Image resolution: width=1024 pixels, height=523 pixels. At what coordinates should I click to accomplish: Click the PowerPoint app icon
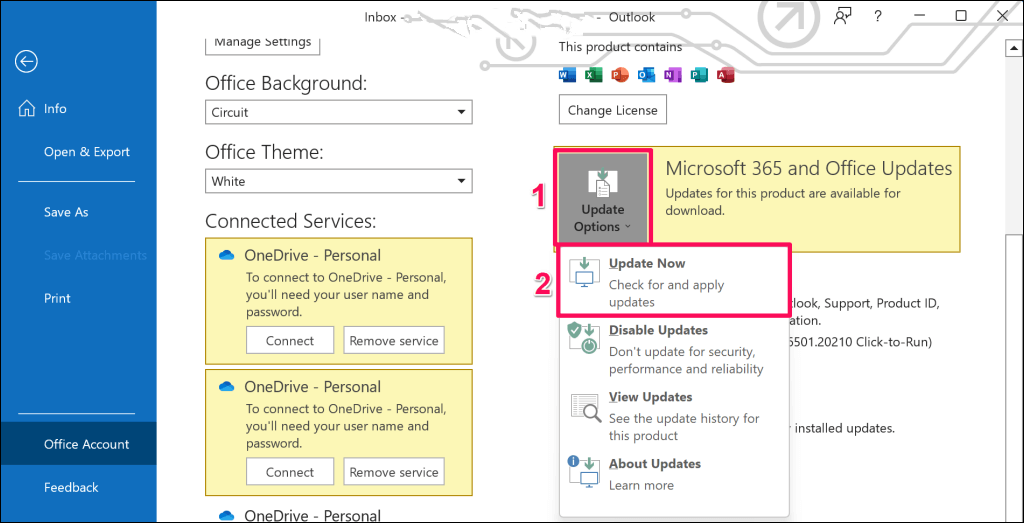click(x=620, y=75)
